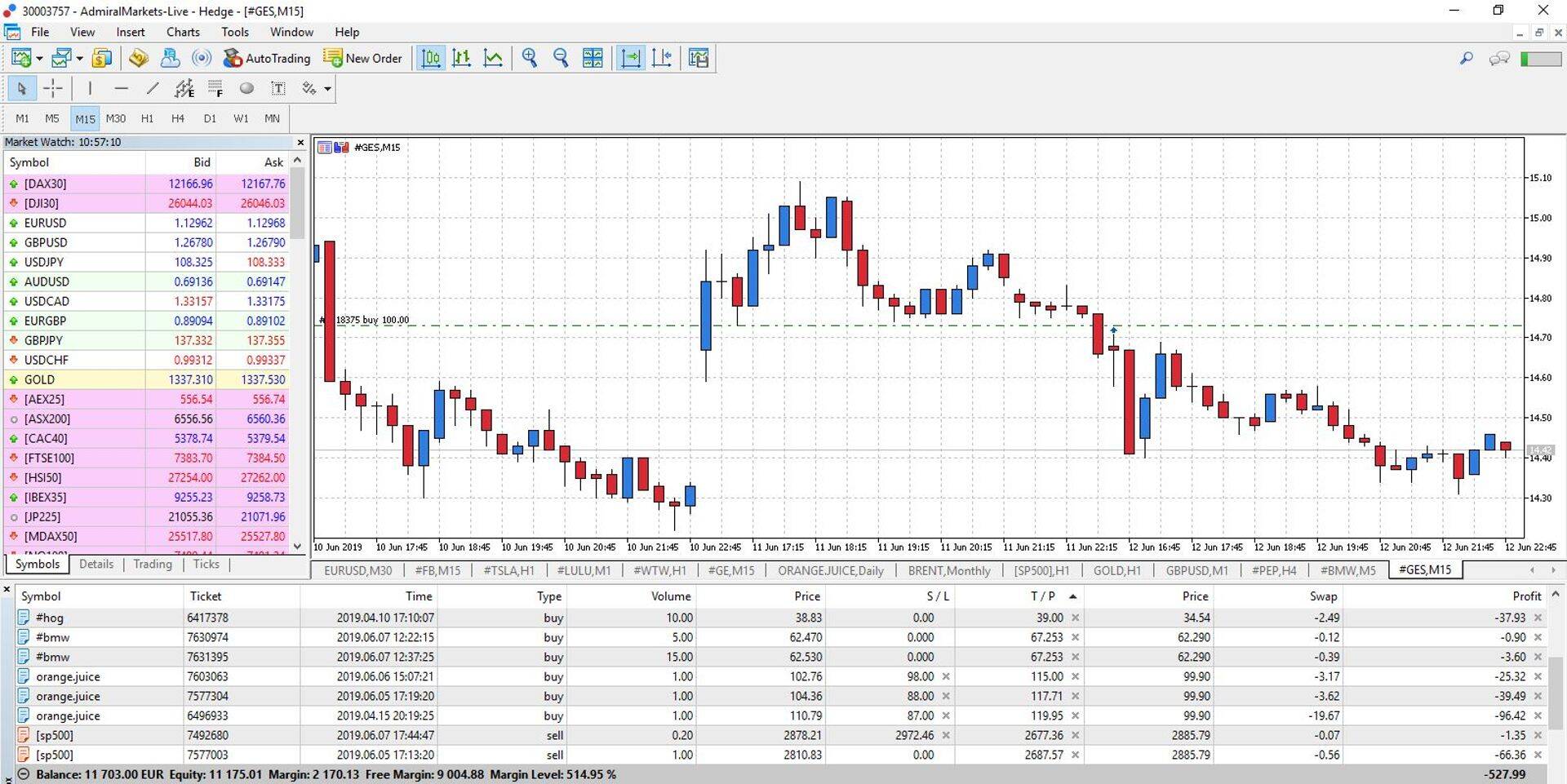
Task: Select EURUSD row in Market Watch
Action: 46,223
